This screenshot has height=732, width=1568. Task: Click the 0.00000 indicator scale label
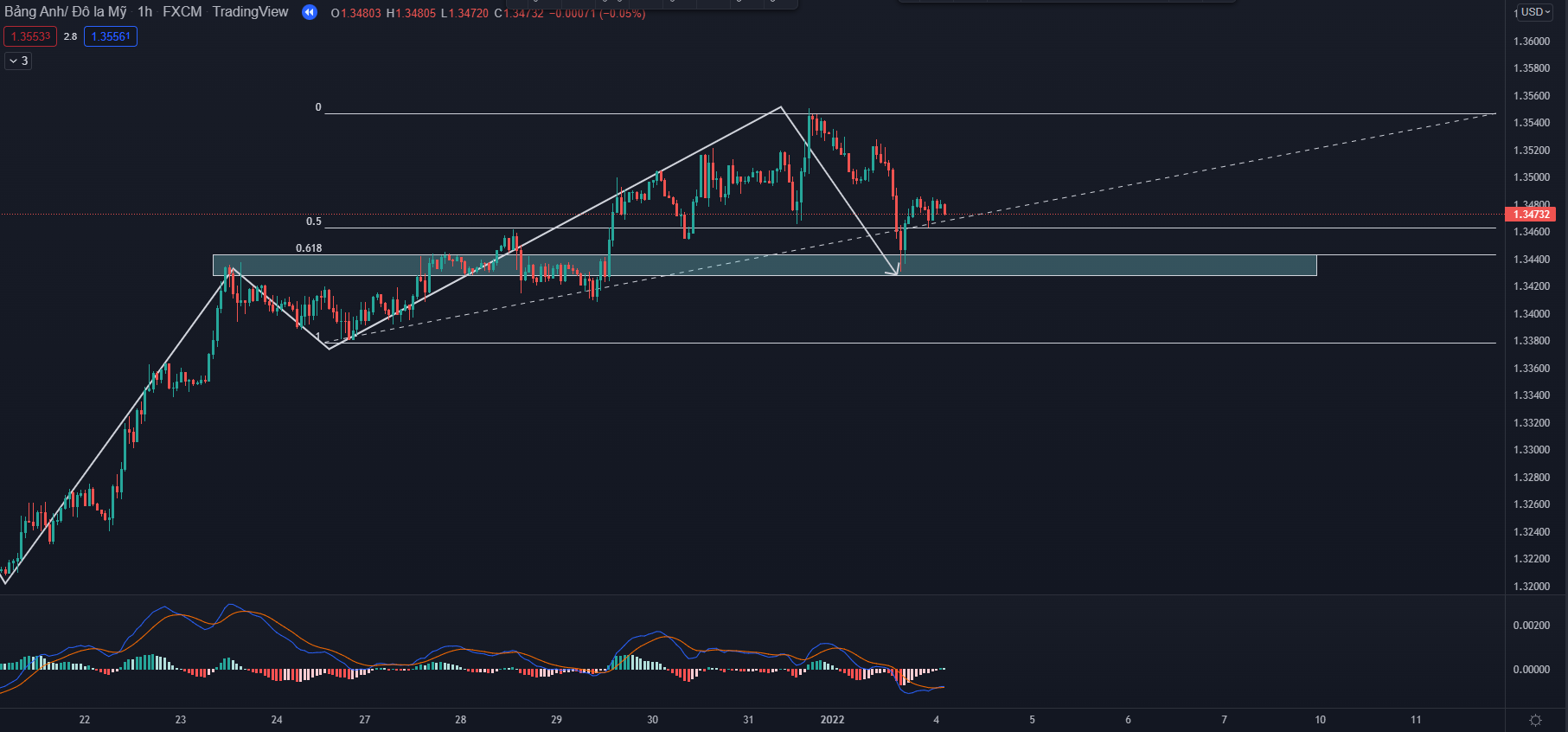1532,670
